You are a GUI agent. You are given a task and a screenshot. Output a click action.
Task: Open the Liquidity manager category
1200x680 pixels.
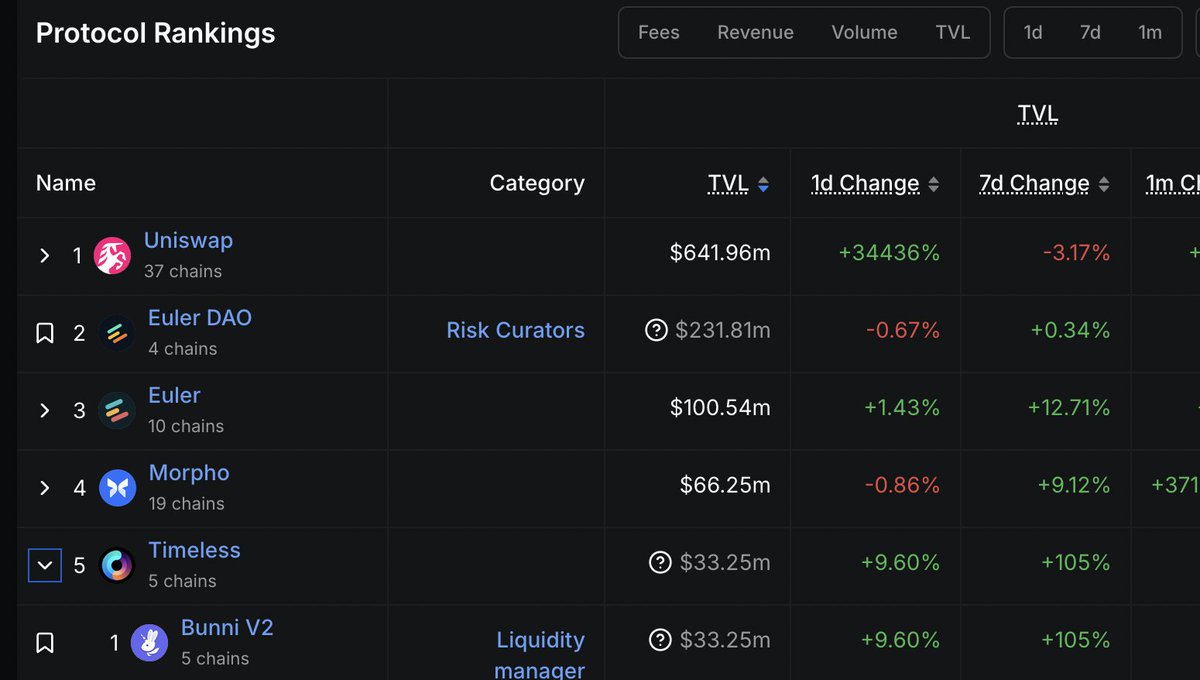click(540, 655)
